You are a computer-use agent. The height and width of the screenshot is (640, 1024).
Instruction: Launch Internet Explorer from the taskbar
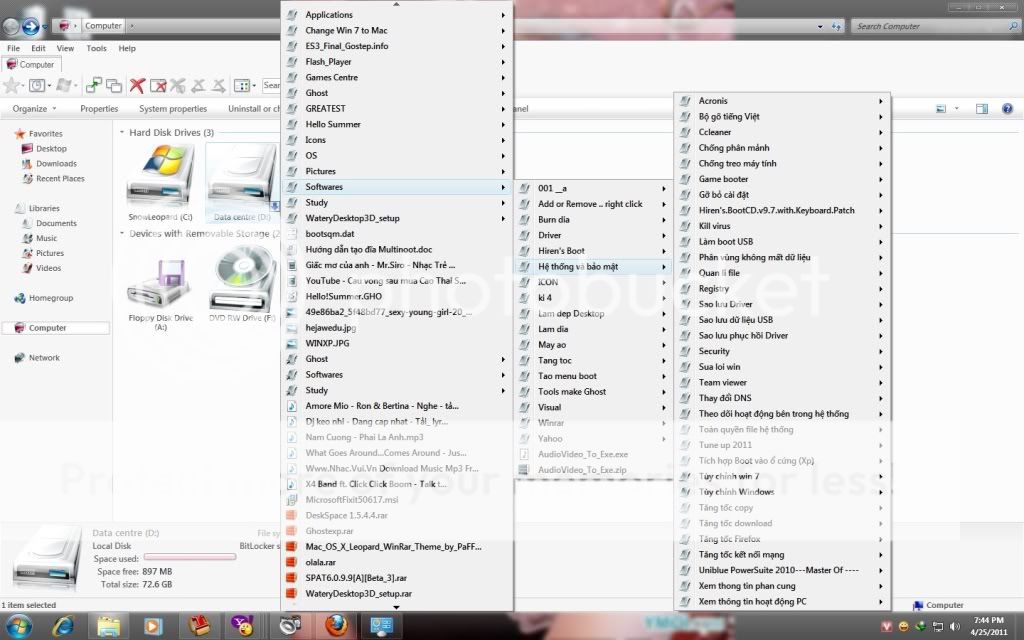[64, 626]
